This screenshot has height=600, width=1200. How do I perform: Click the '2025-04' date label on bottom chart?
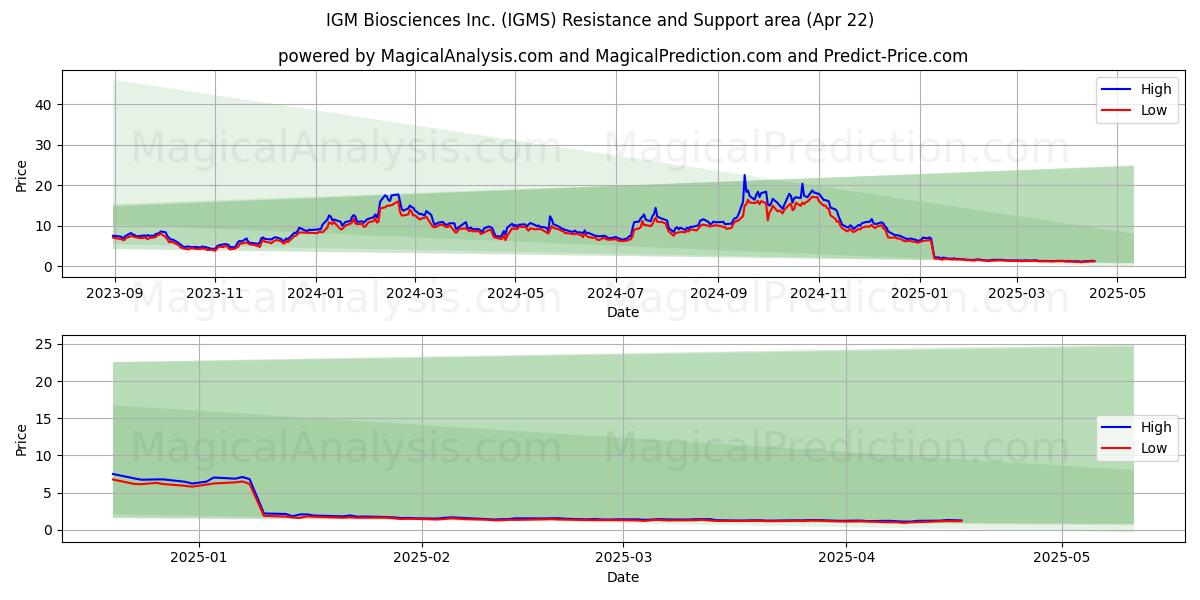[x=847, y=558]
